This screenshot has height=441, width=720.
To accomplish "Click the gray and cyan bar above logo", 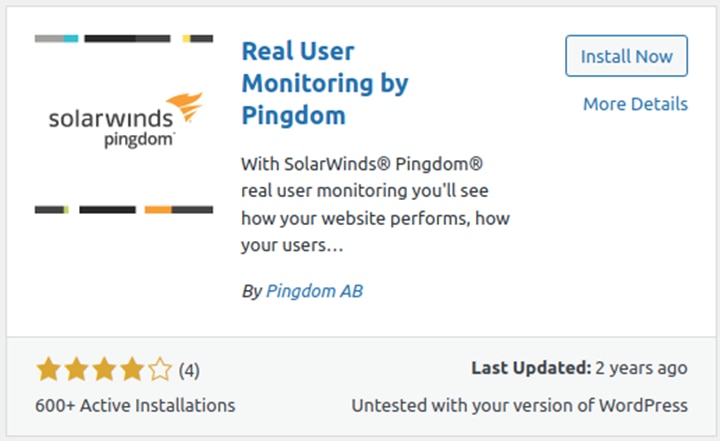I will tap(56, 39).
